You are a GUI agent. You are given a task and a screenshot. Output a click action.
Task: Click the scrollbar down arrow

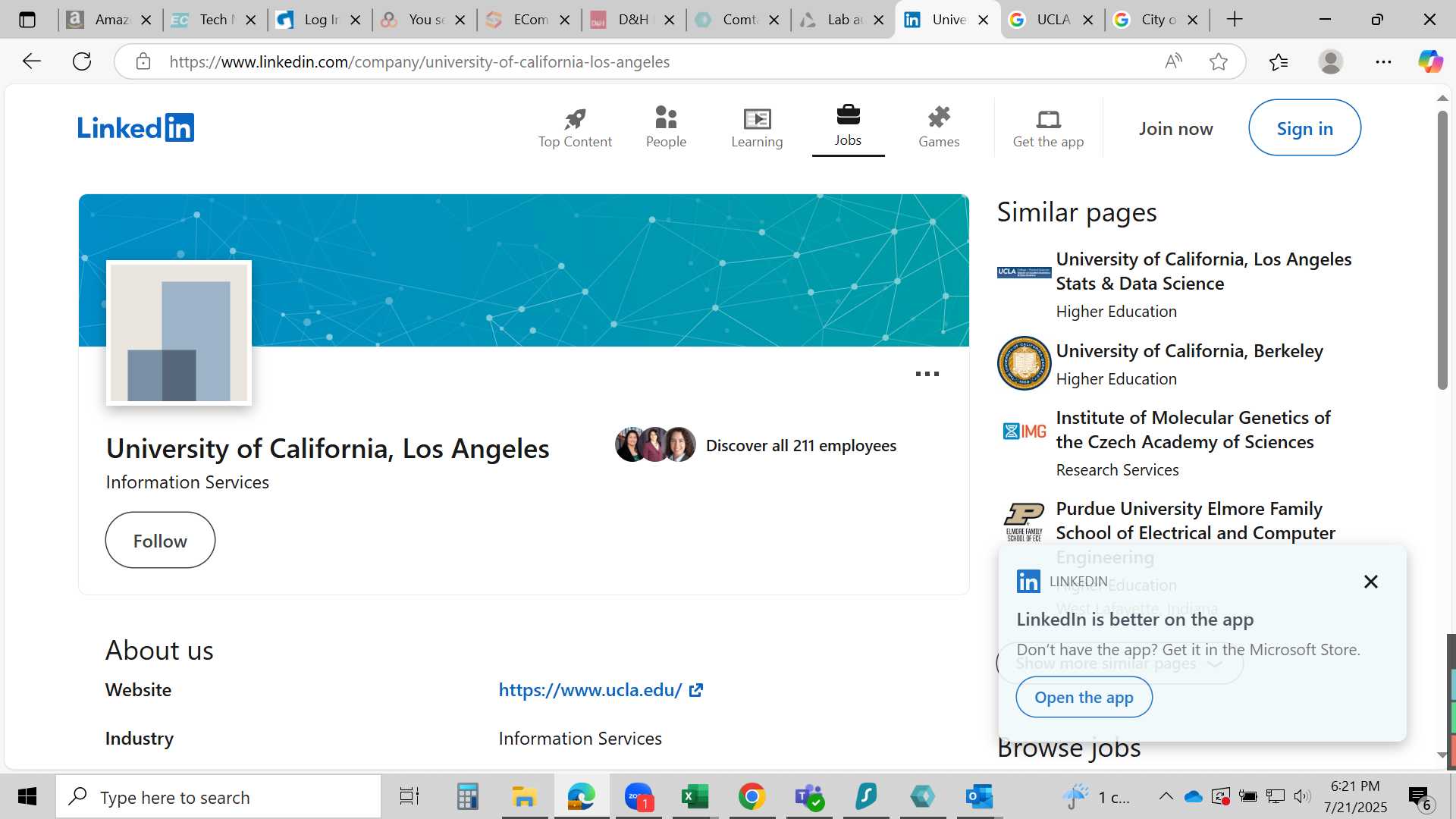pos(1442,755)
